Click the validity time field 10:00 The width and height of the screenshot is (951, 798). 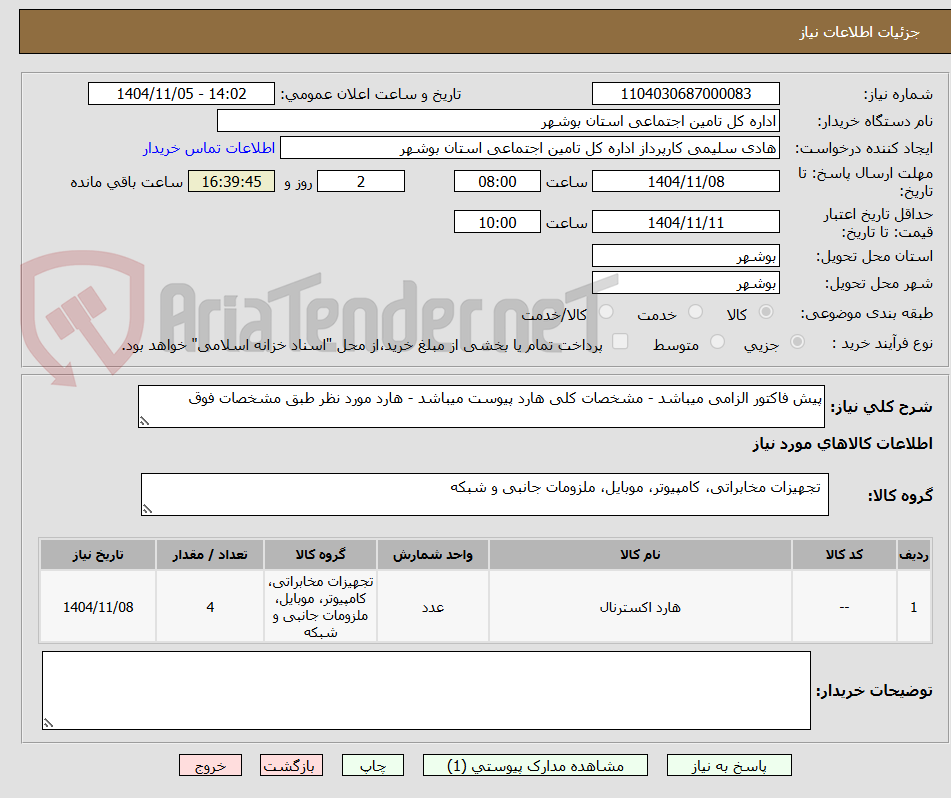(x=497, y=222)
